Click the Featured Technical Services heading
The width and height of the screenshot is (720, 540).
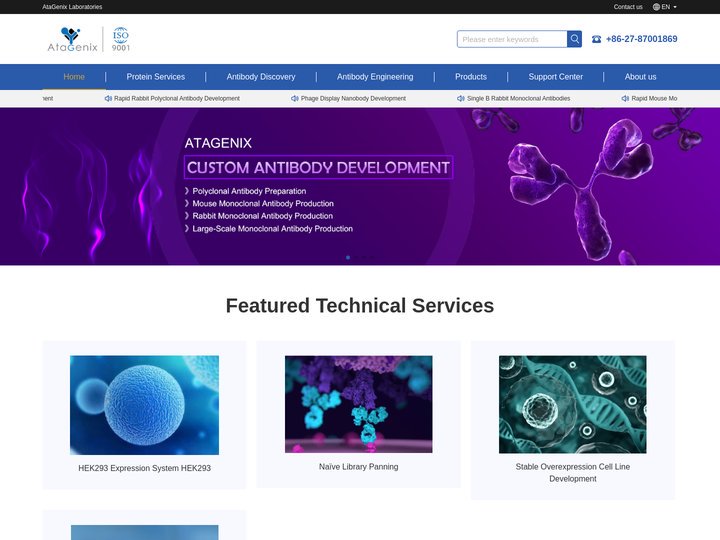(360, 305)
